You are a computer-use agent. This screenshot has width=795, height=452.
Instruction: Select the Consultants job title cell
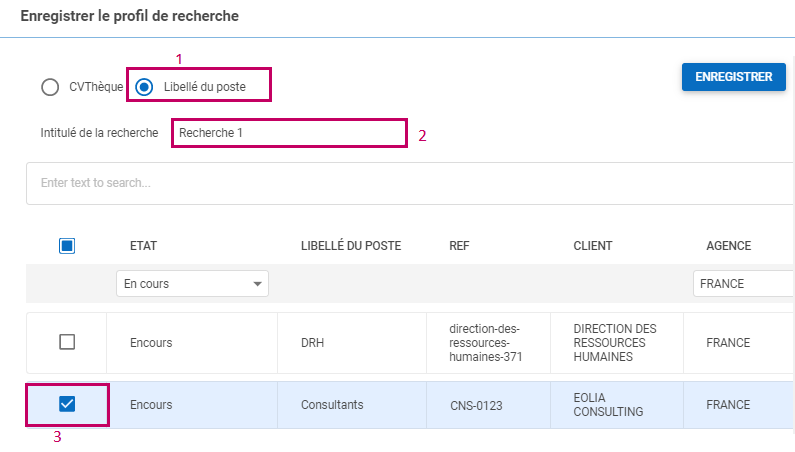pyautogui.click(x=332, y=405)
